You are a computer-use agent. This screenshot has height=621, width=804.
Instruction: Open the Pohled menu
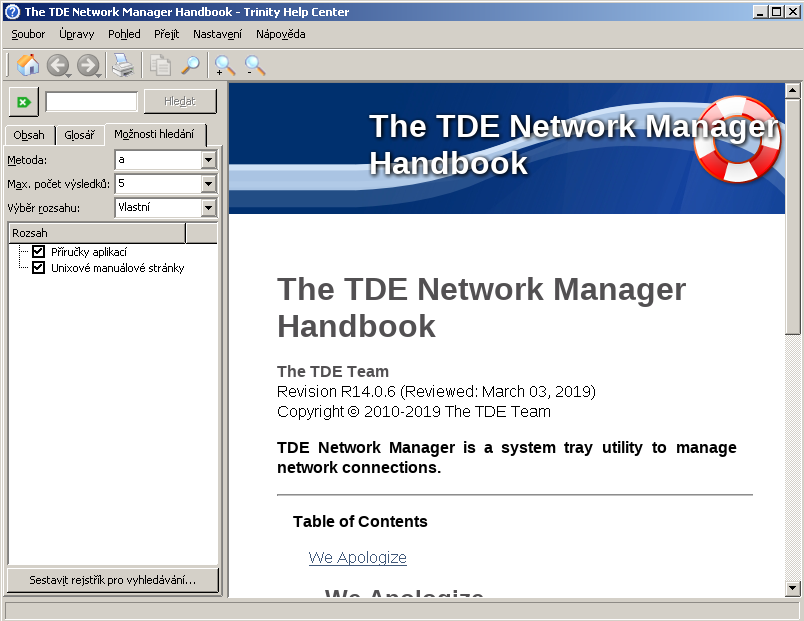pyautogui.click(x=124, y=34)
